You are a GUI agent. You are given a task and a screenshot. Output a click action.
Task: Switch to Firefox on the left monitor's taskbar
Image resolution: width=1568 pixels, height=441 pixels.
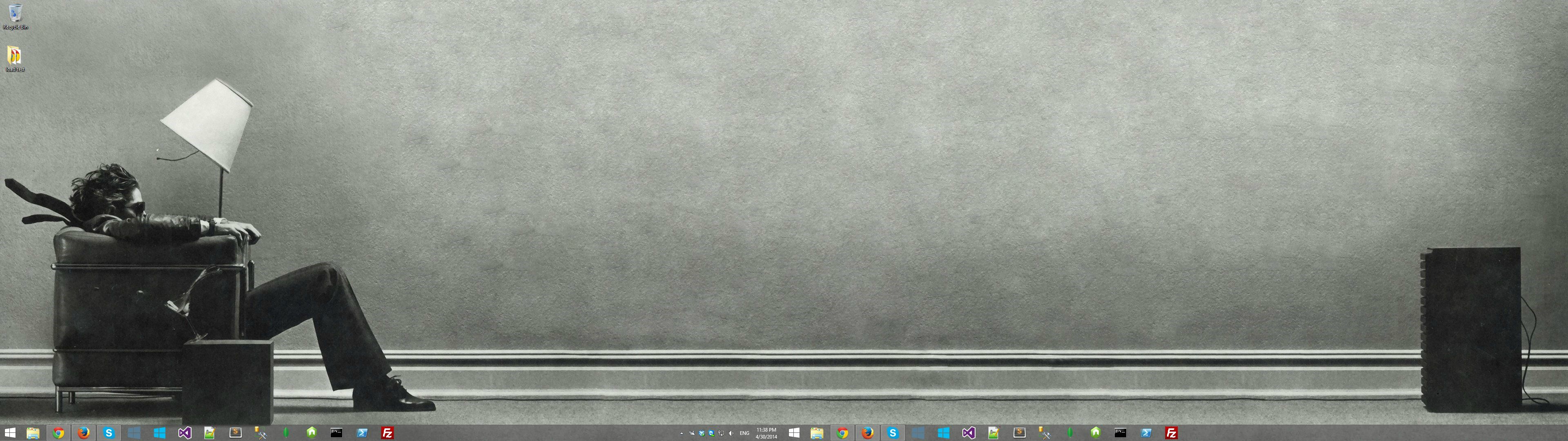[x=83, y=433]
